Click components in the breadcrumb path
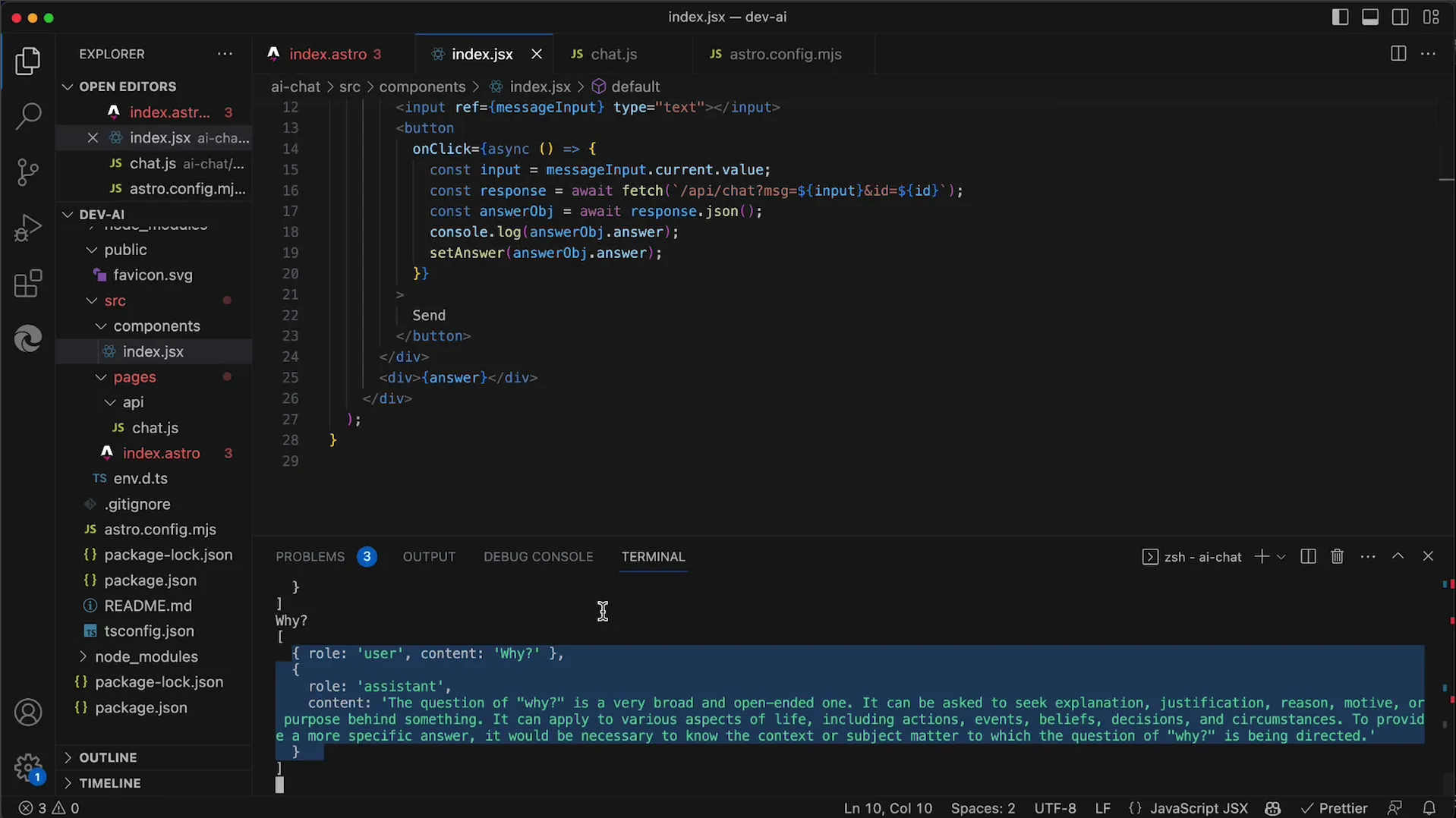 point(422,87)
